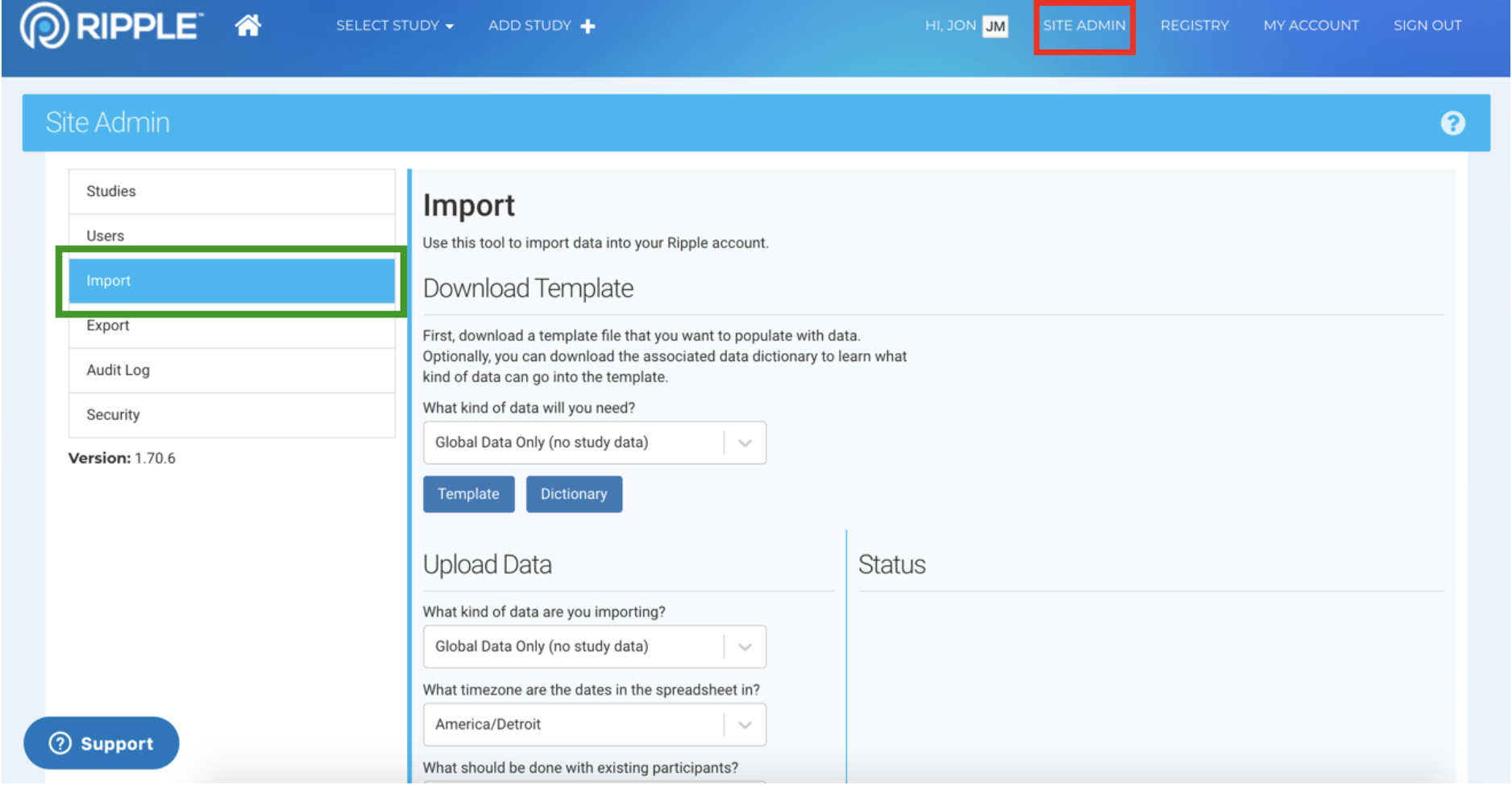View the Audit Log section
Viewport: 1512px width, 785px height.
(231, 370)
